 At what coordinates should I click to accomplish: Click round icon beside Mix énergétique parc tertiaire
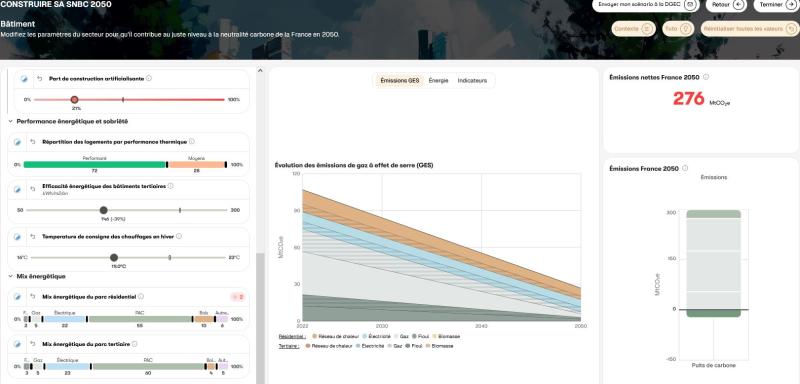[x=17, y=344]
